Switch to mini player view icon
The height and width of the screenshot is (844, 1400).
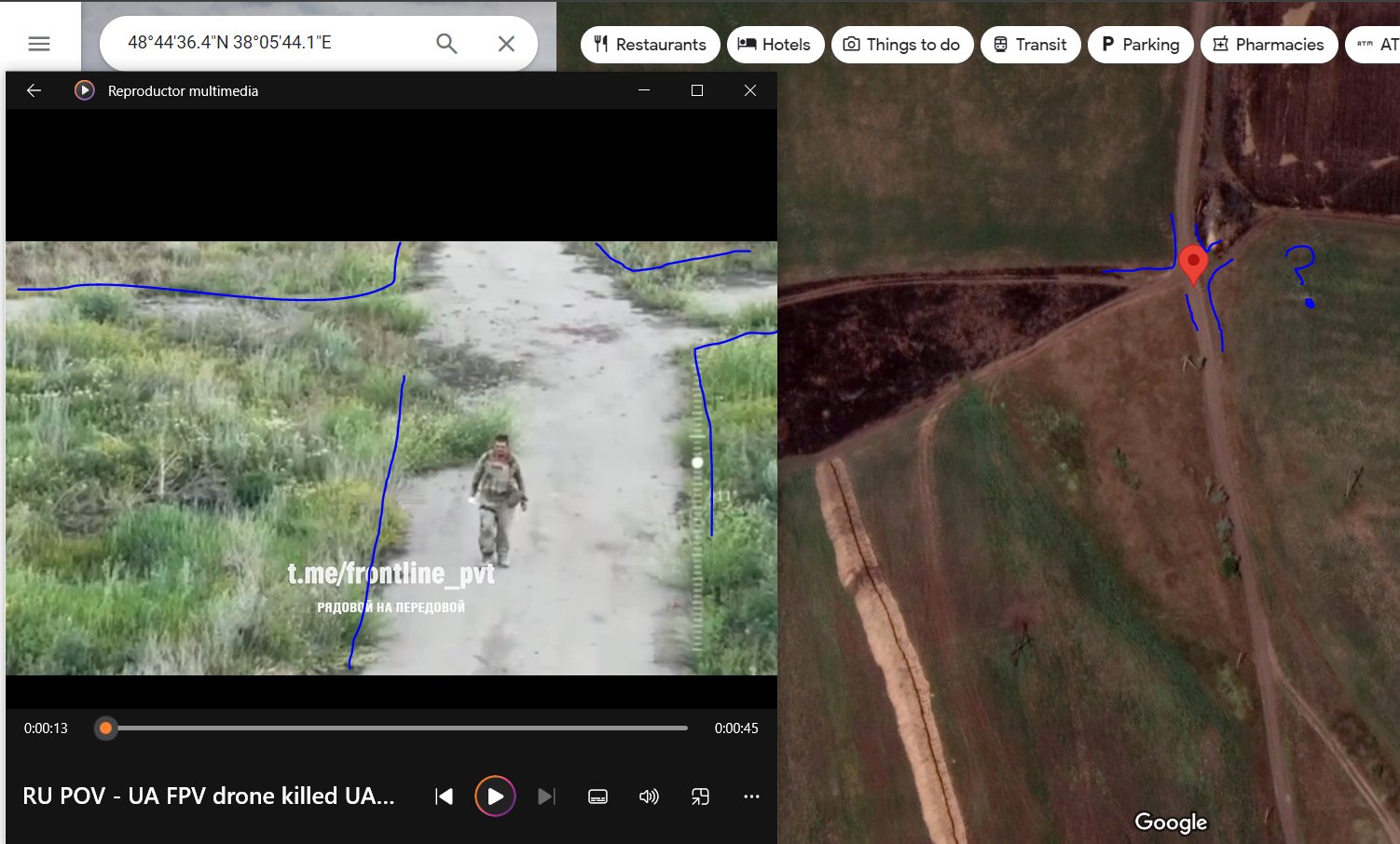click(x=700, y=796)
